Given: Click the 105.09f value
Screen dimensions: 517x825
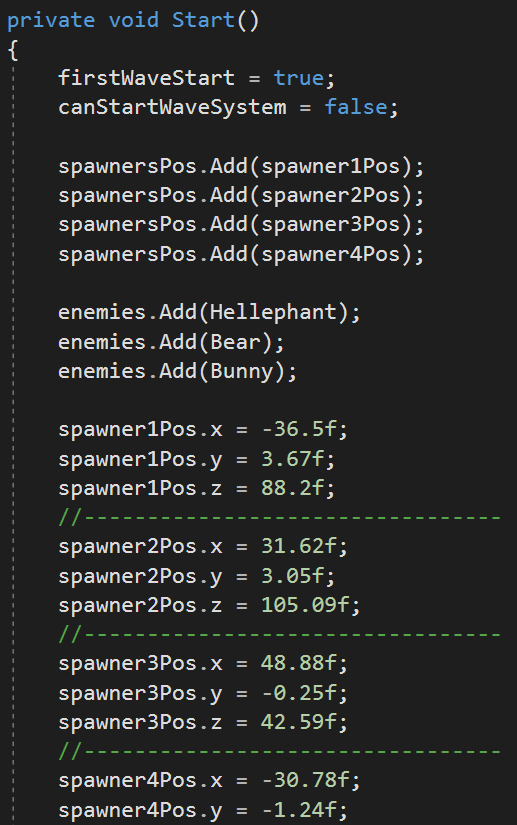Looking at the screenshot, I should pos(306,605).
